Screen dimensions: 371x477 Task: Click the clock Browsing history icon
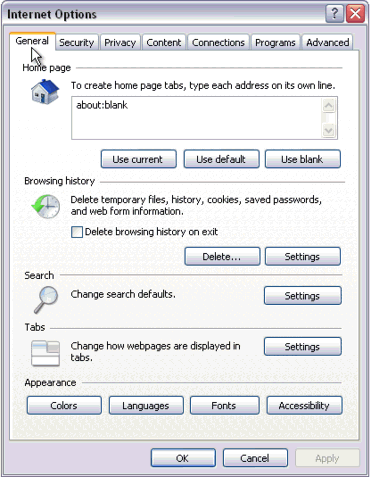click(46, 207)
